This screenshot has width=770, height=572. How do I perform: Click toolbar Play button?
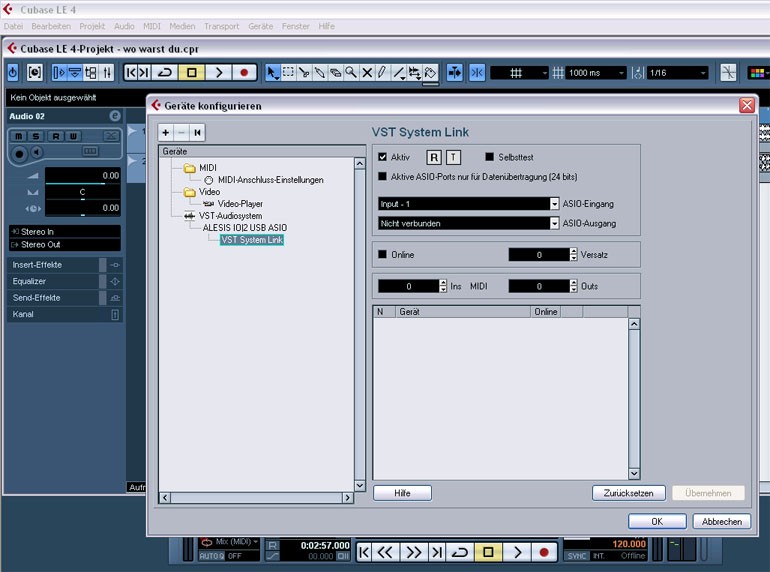point(219,73)
